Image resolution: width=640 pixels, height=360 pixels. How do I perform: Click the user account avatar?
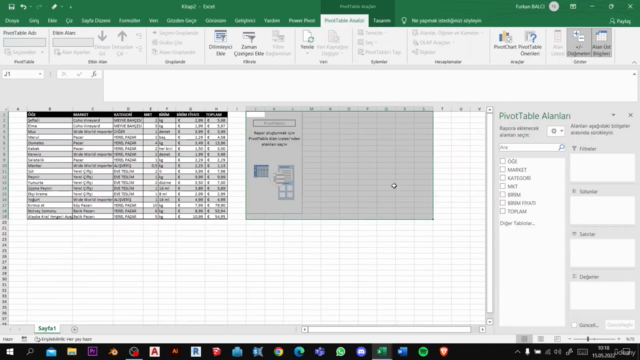(554, 7)
